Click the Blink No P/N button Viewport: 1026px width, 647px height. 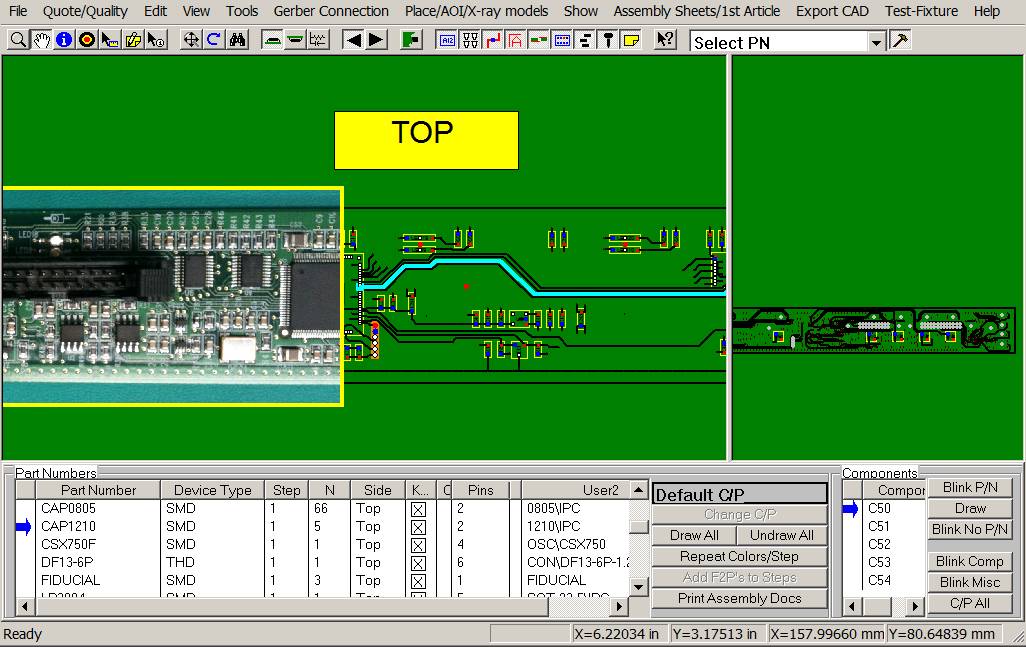[970, 529]
